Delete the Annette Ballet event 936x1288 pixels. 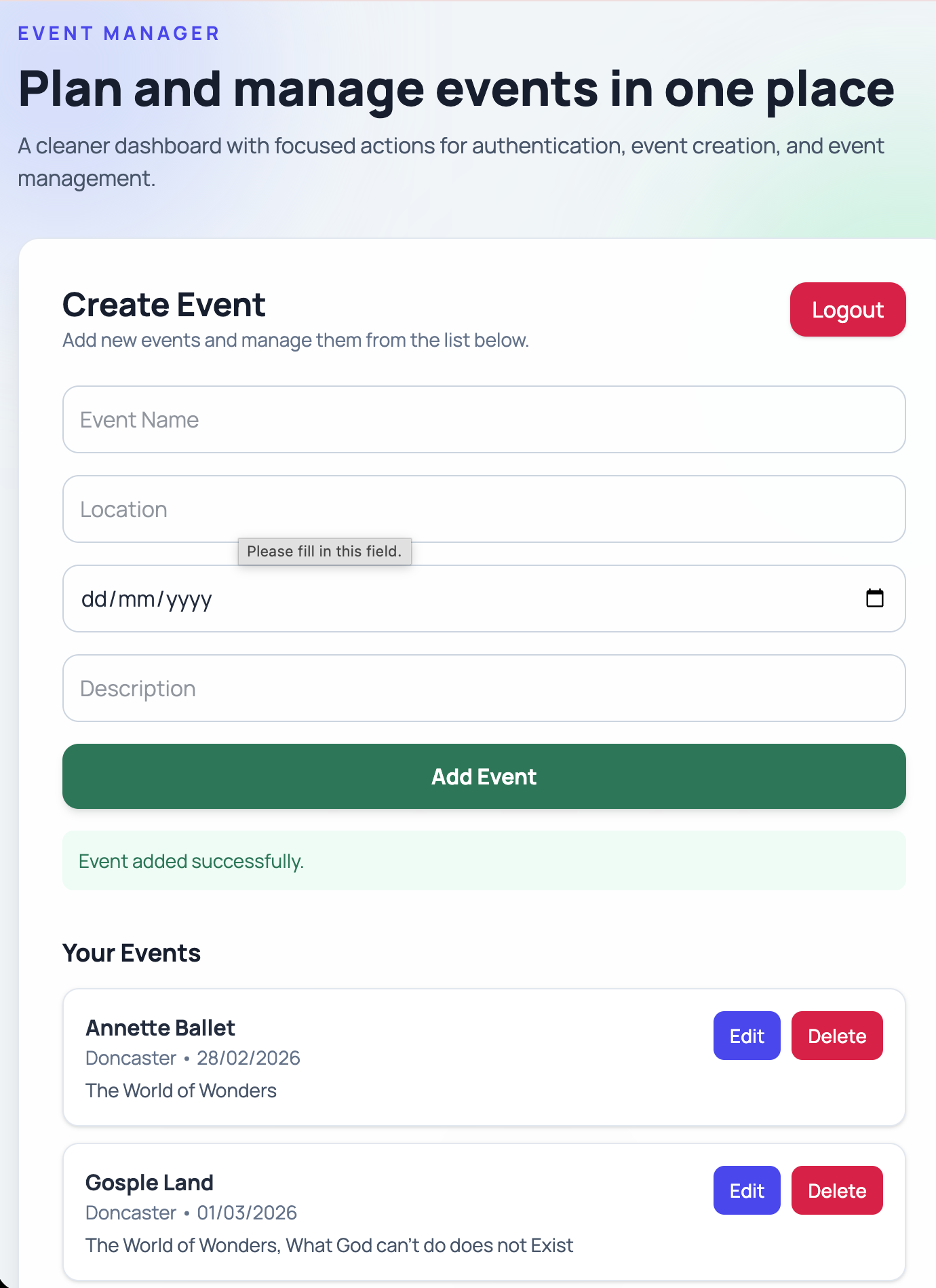tap(837, 1036)
